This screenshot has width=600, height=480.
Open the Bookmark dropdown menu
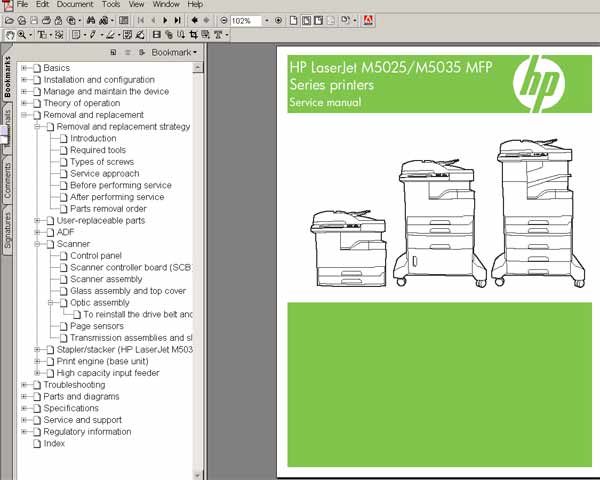pyautogui.click(x=174, y=52)
